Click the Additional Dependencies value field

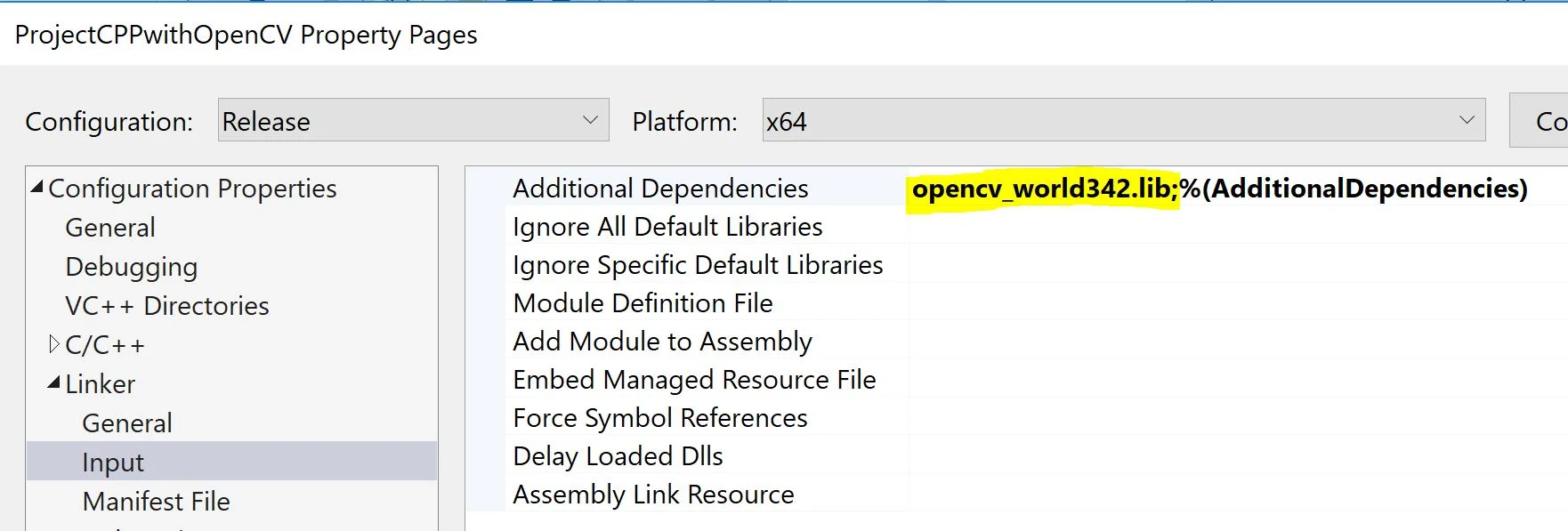pyautogui.click(x=1238, y=189)
